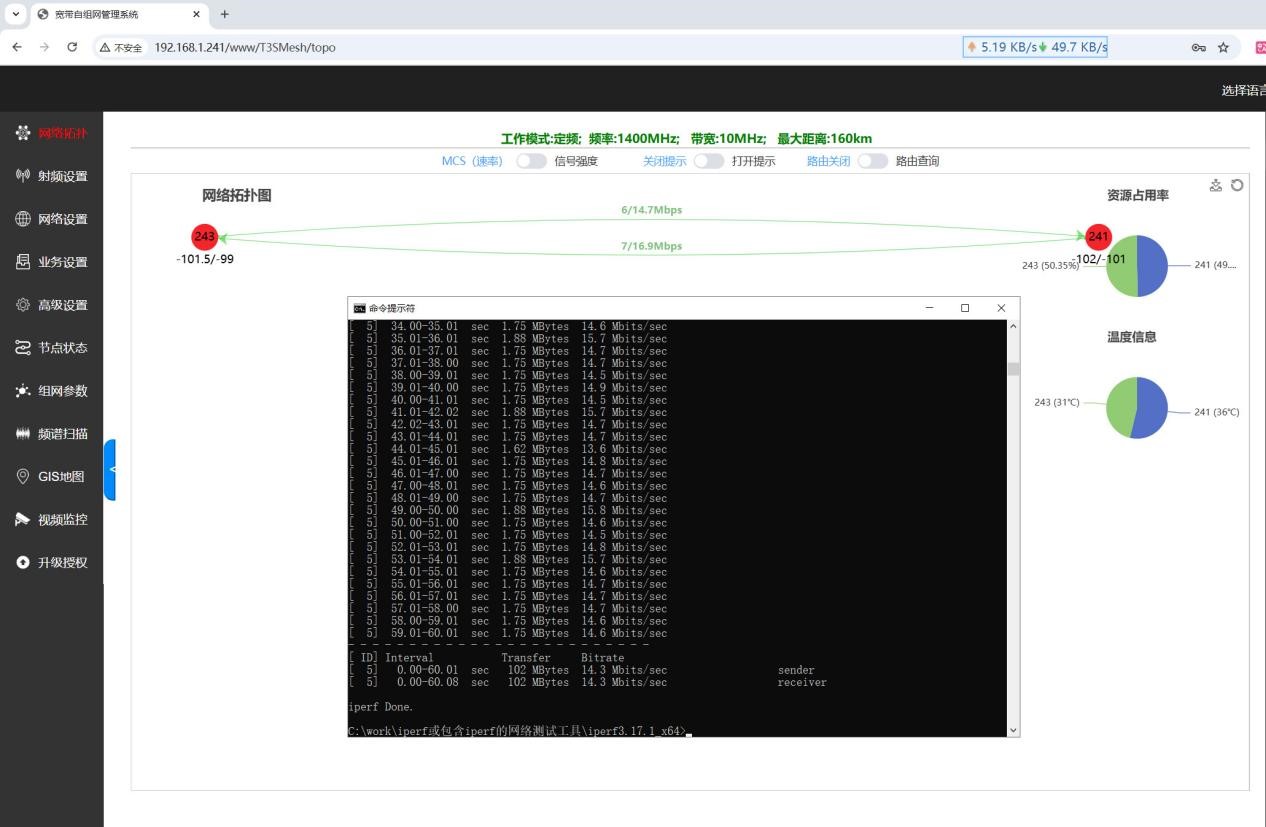Open a new browser tab with the plus button

point(224,14)
